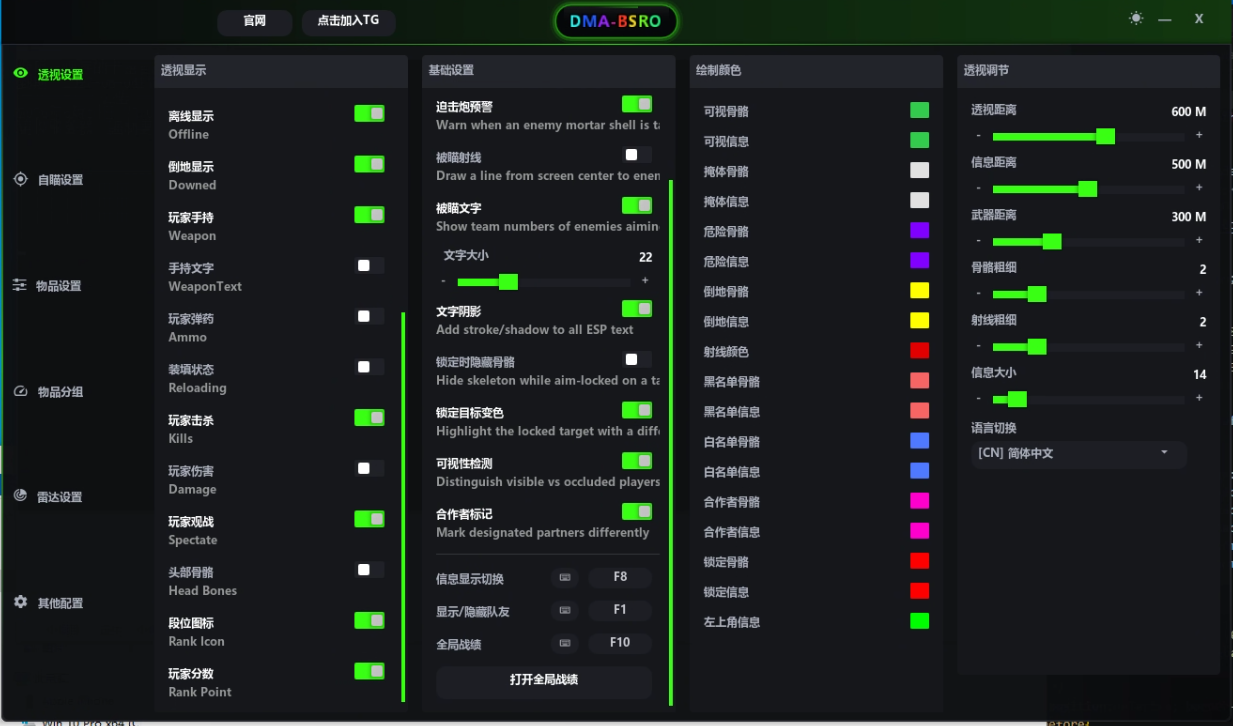Click the 射线颜色 red color swatch
Viewport: 1233px width, 726px height.
[x=919, y=351]
